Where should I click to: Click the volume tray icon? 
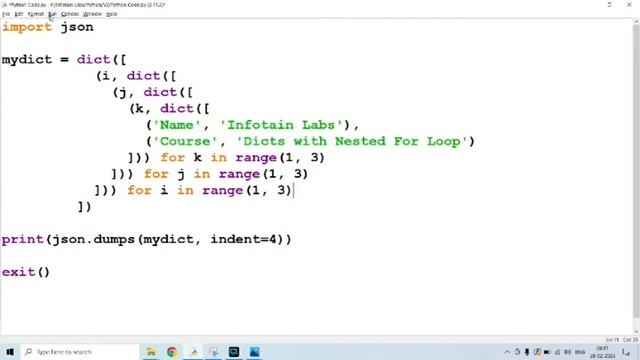[567, 352]
